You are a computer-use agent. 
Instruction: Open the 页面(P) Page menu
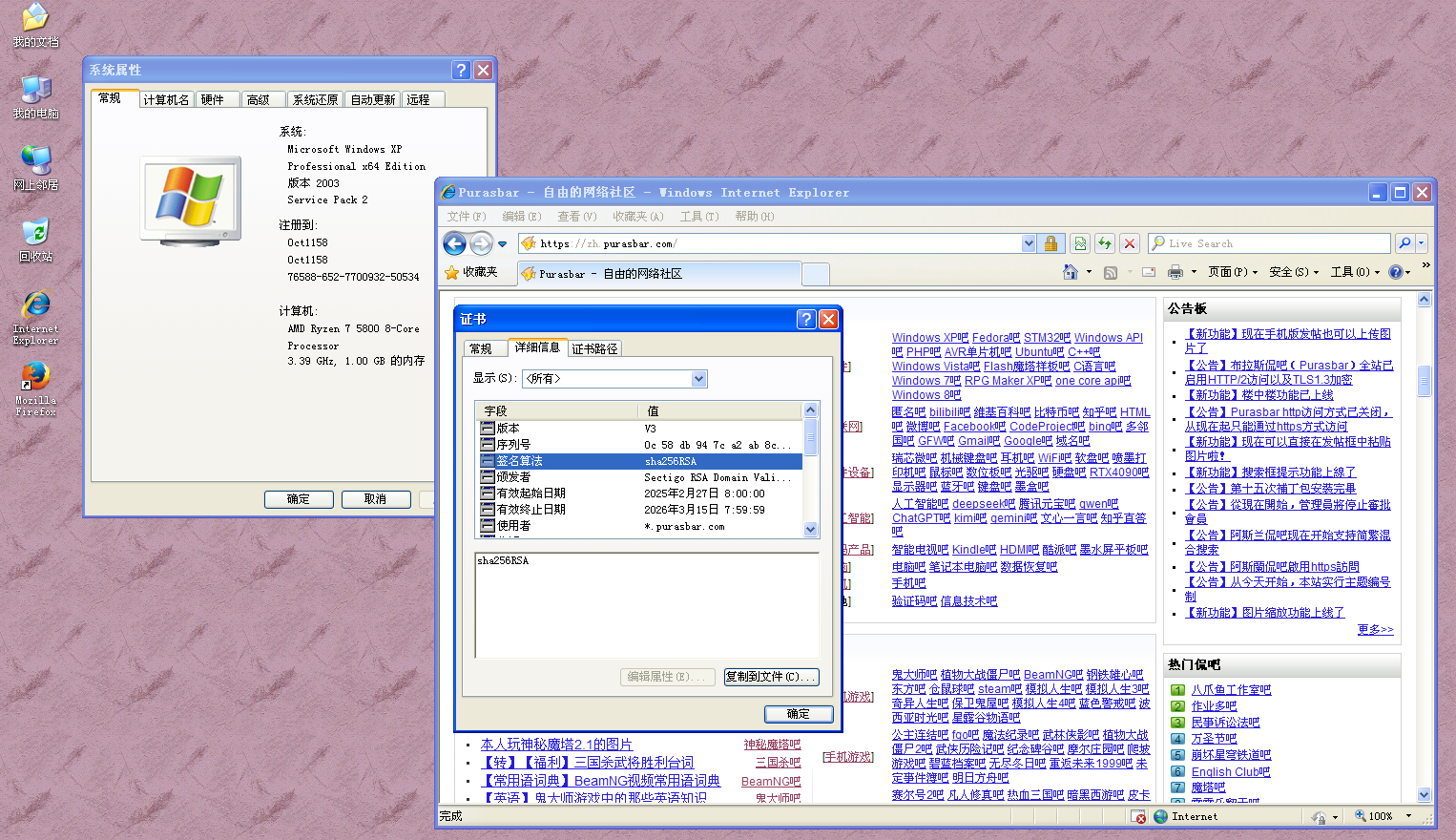click(1233, 272)
